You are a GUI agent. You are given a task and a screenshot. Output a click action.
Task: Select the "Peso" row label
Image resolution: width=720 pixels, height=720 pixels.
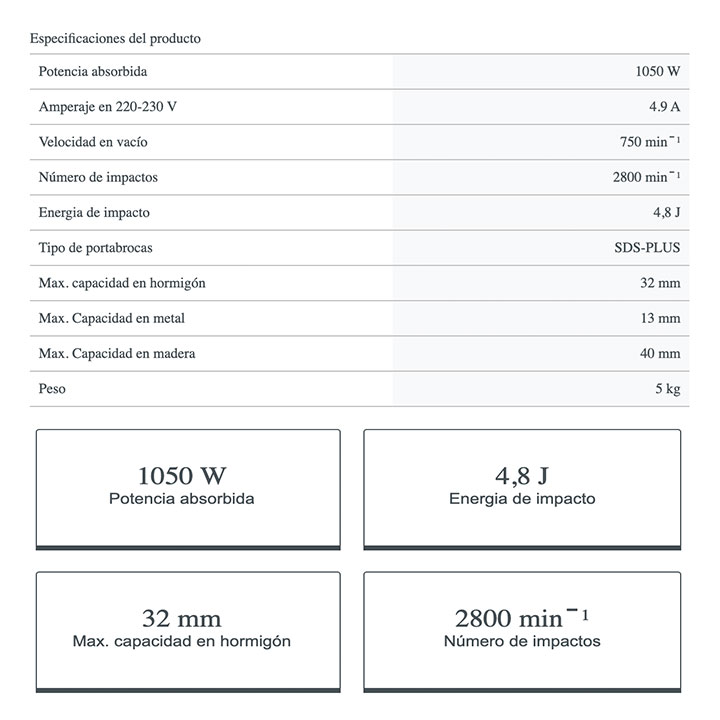[52, 389]
